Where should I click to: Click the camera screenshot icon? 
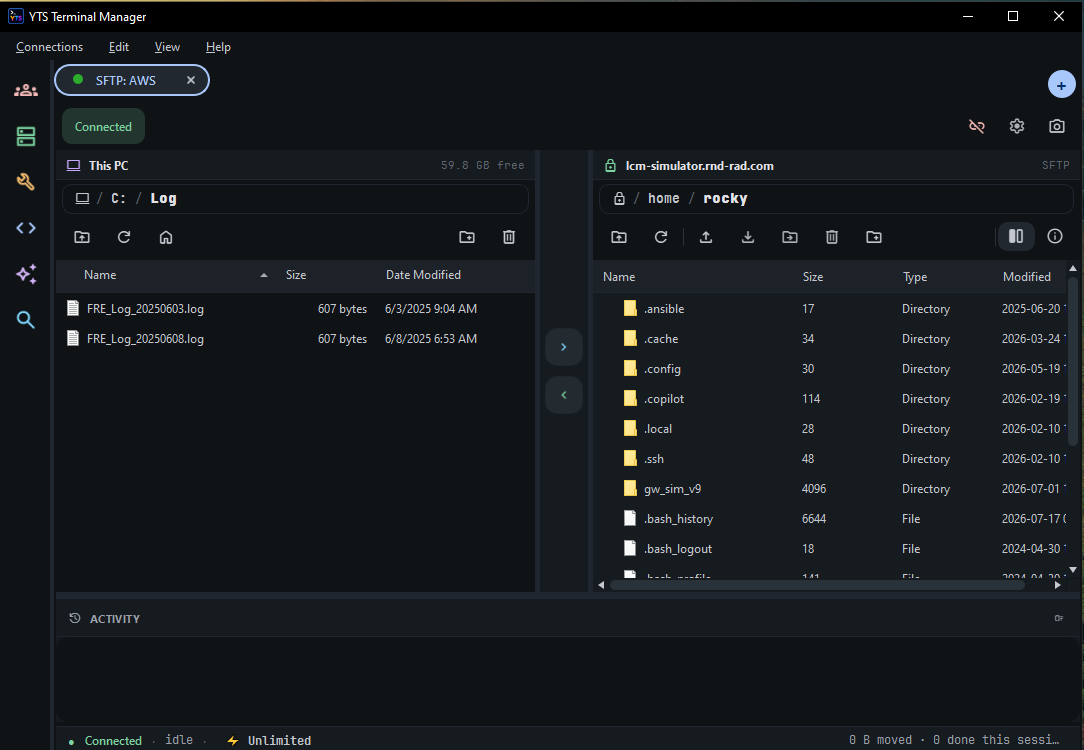[1056, 126]
